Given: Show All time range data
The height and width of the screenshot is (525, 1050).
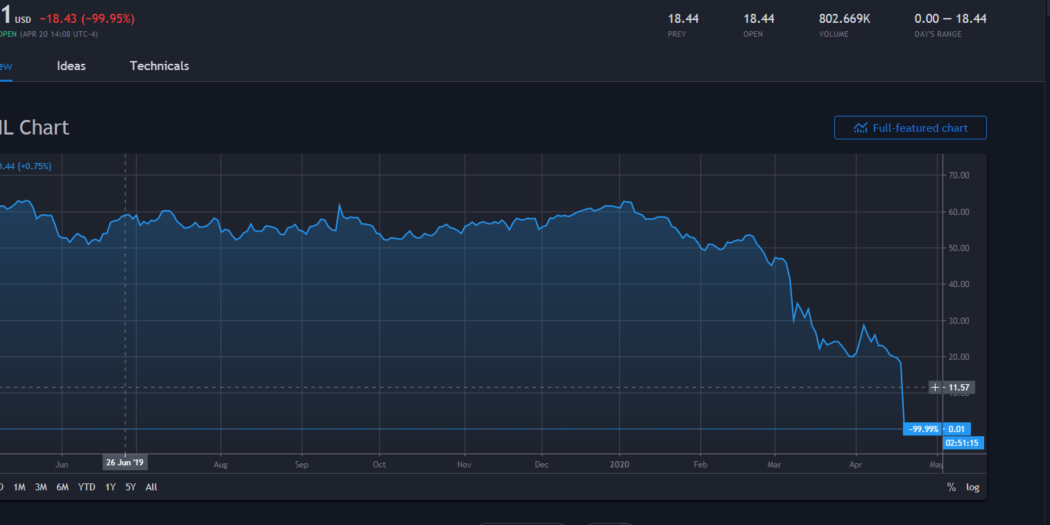Looking at the screenshot, I should point(151,487).
